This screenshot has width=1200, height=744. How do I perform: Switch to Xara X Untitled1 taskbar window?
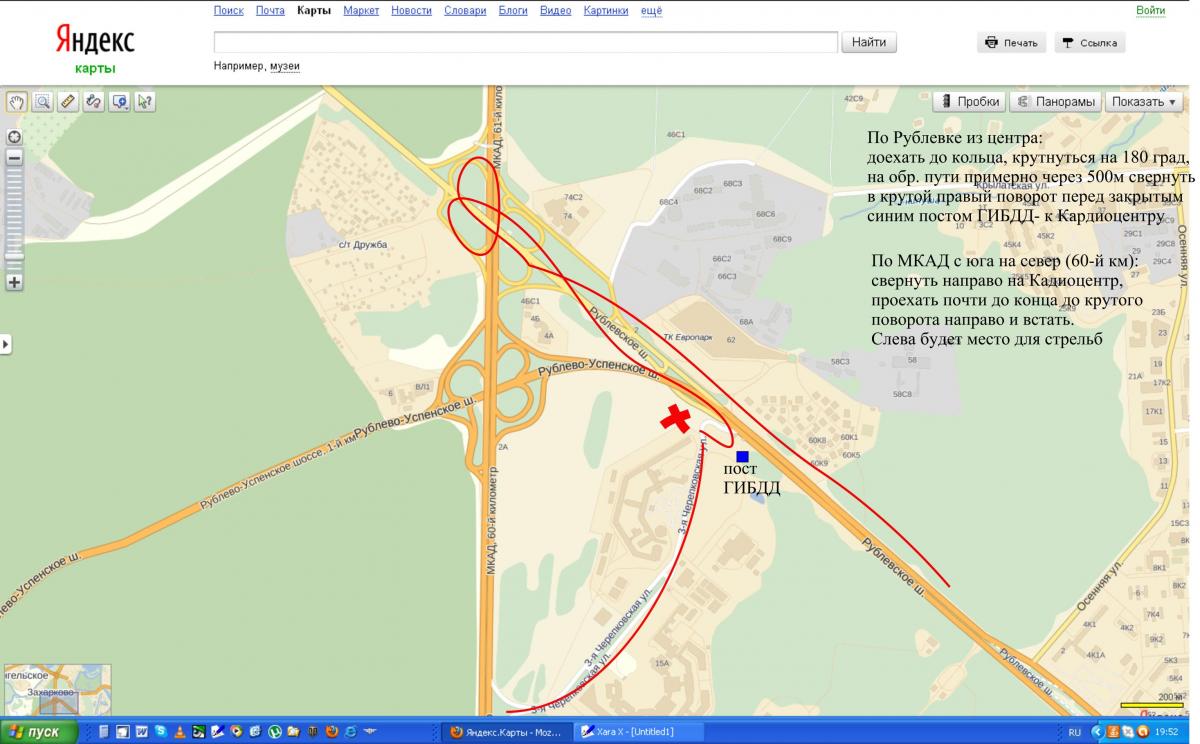click(640, 732)
